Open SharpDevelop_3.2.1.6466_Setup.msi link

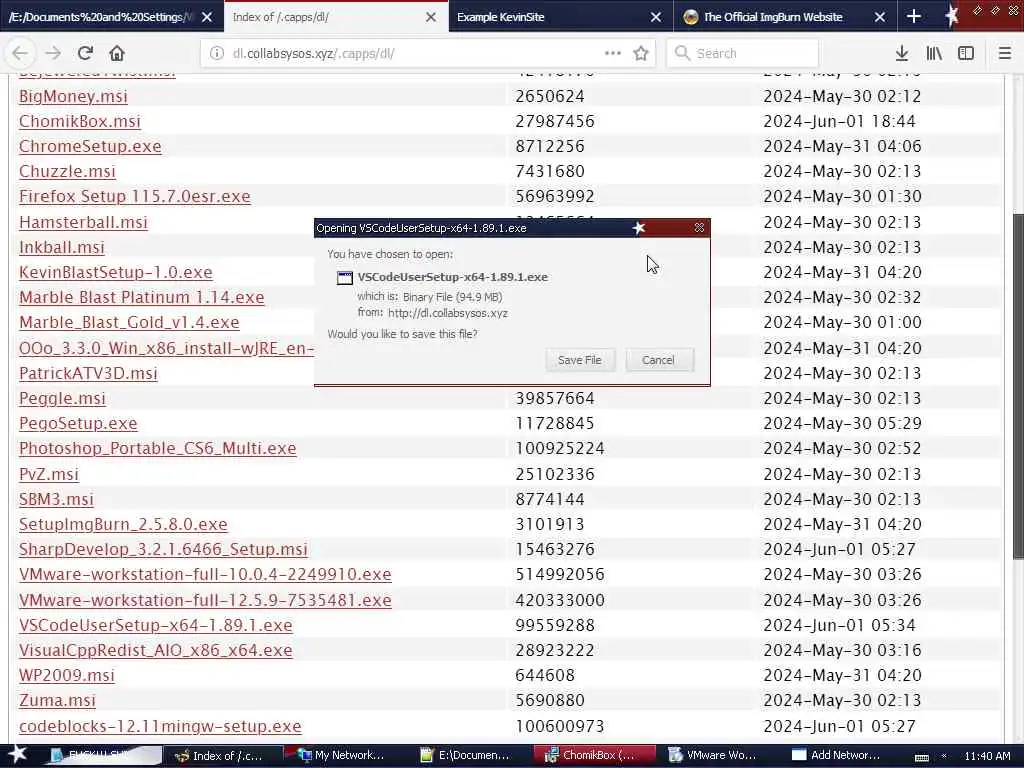click(x=163, y=549)
